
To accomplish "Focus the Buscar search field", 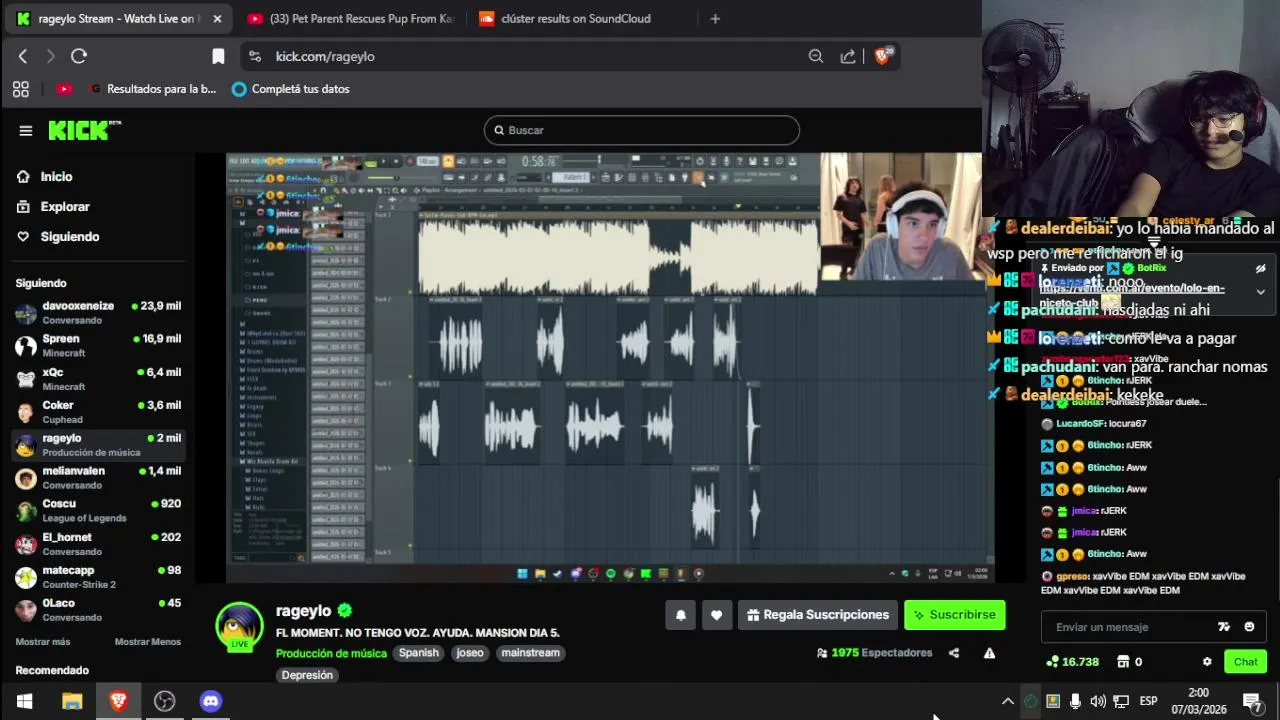I will (x=642, y=130).
